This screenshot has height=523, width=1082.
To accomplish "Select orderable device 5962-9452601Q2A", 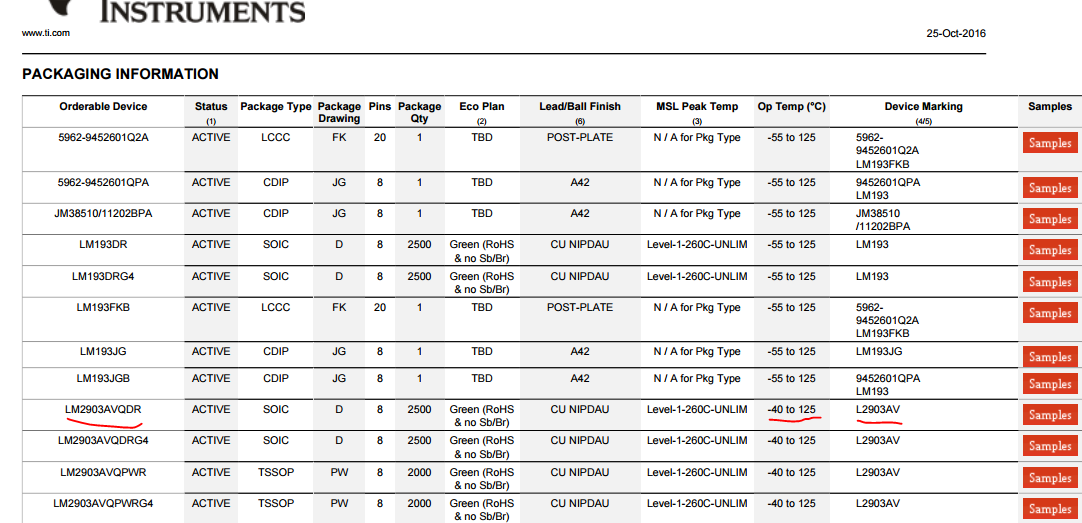I will 104,137.
